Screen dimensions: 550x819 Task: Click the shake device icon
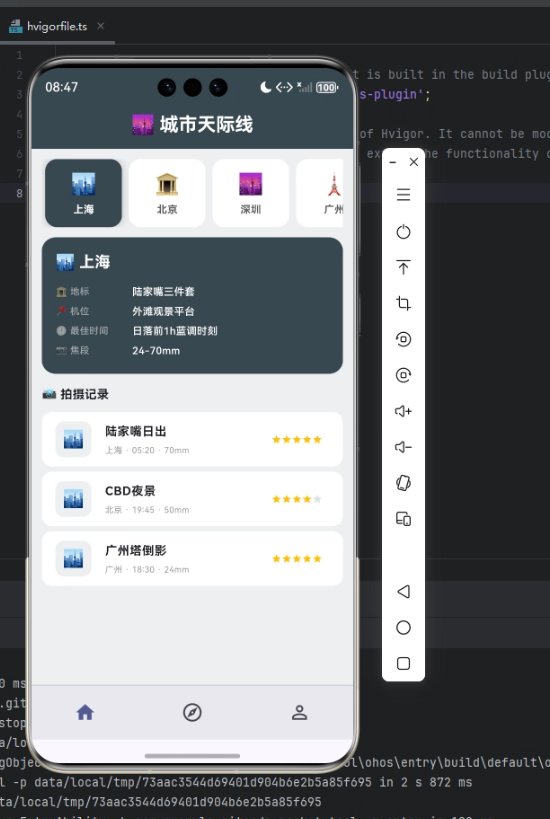click(403, 483)
